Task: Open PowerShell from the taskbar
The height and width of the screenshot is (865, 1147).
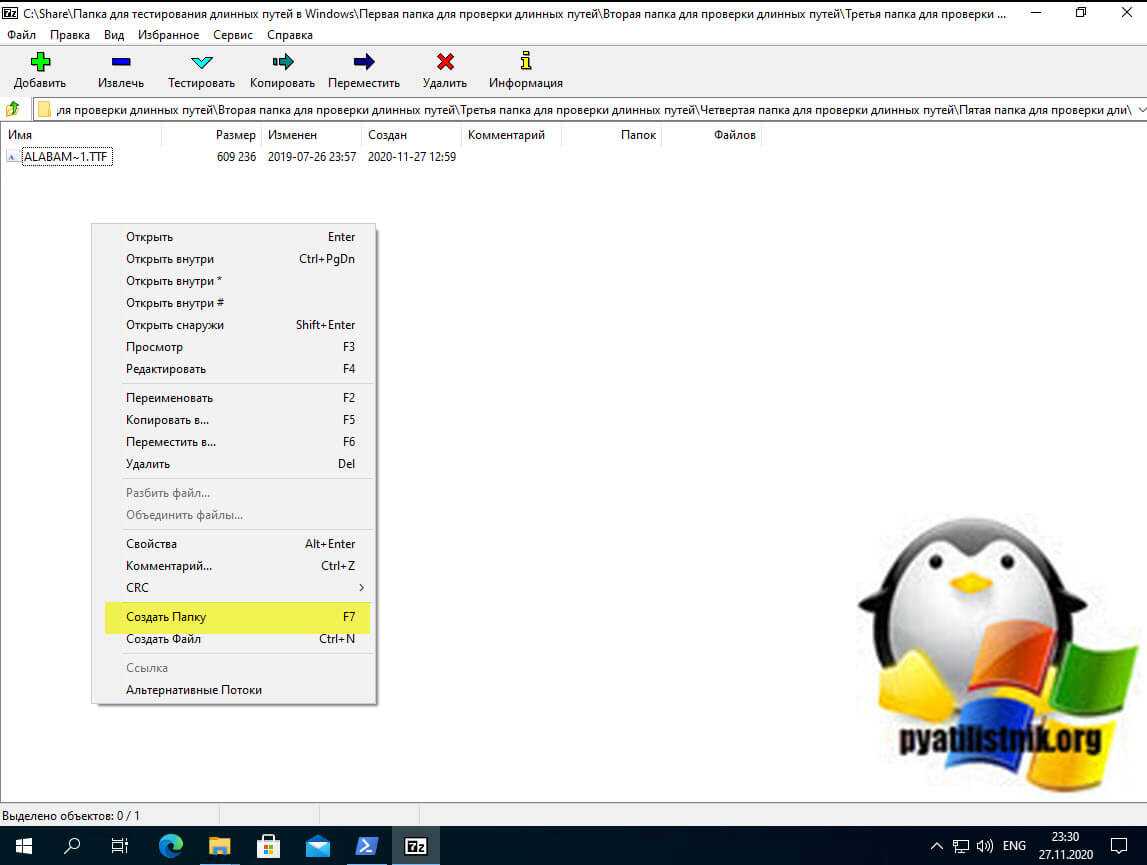Action: (x=366, y=845)
